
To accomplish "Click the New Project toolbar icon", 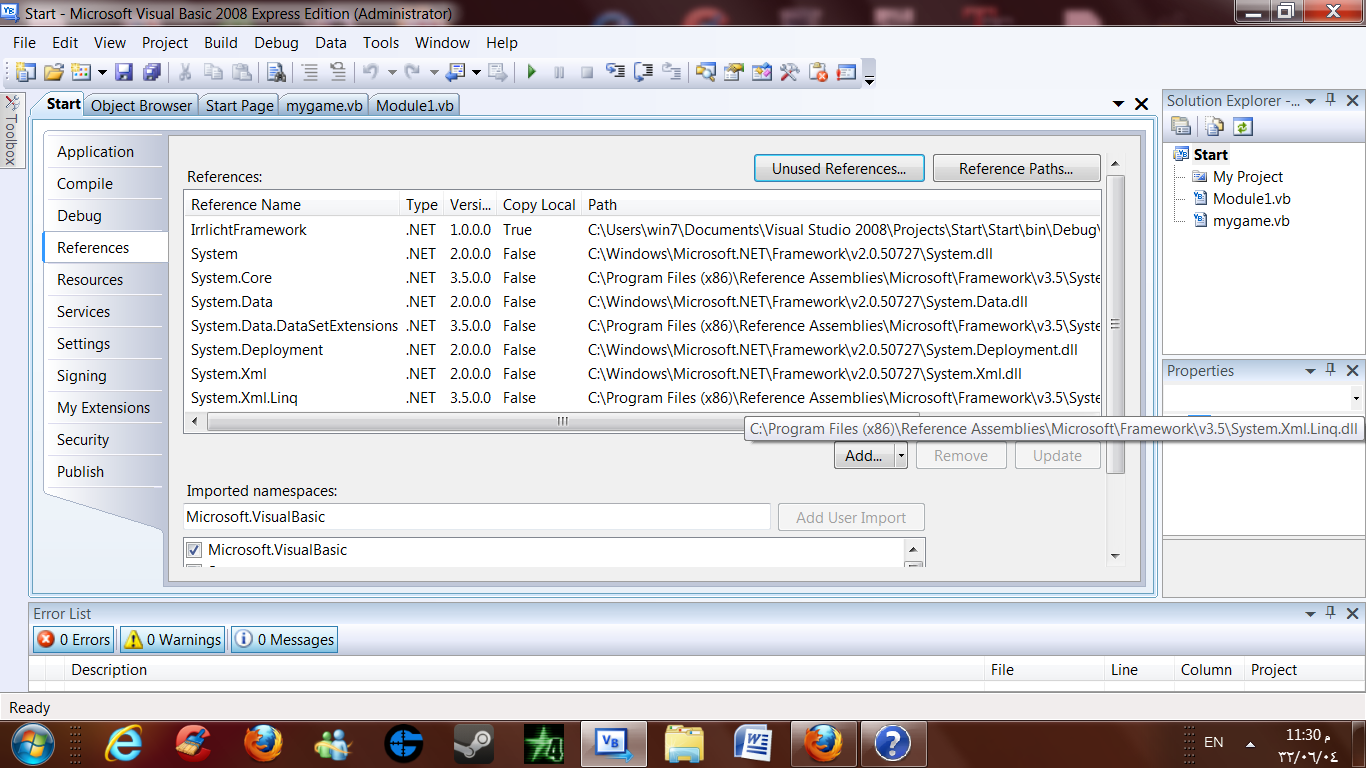I will click(x=25, y=72).
